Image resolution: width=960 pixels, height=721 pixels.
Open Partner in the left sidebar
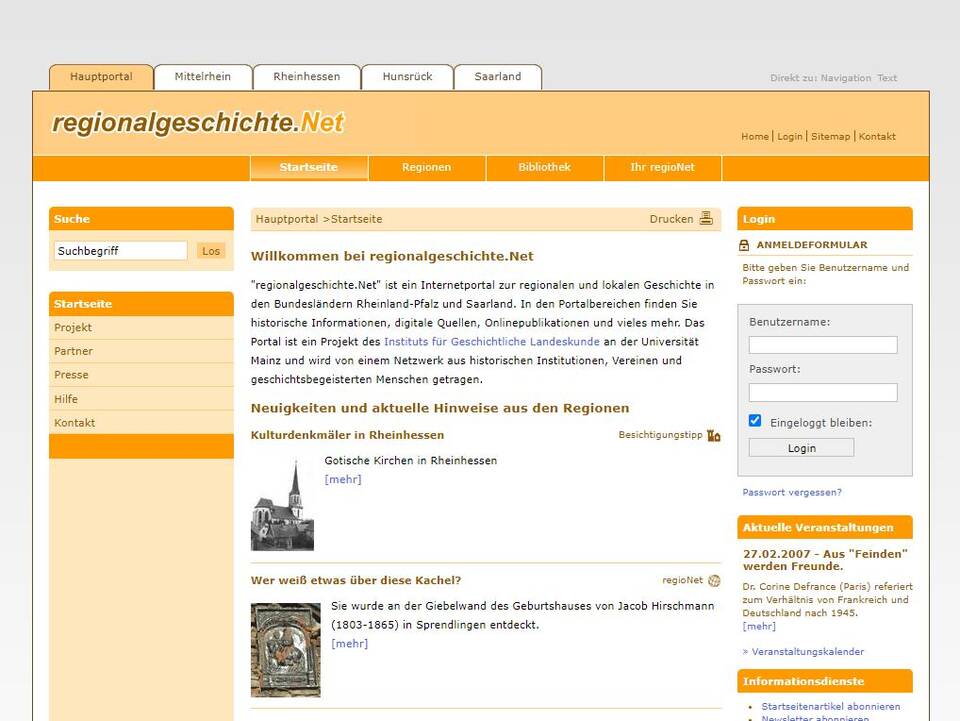pos(141,351)
